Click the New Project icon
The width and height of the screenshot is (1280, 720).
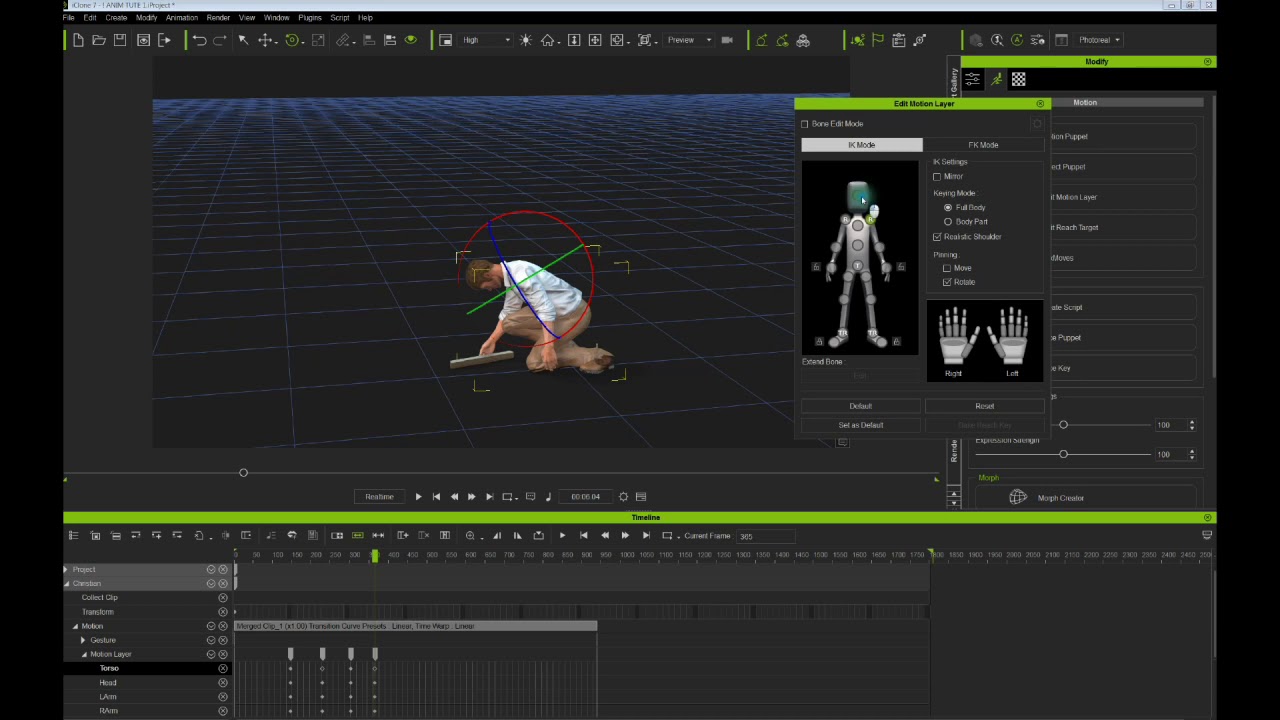click(78, 40)
